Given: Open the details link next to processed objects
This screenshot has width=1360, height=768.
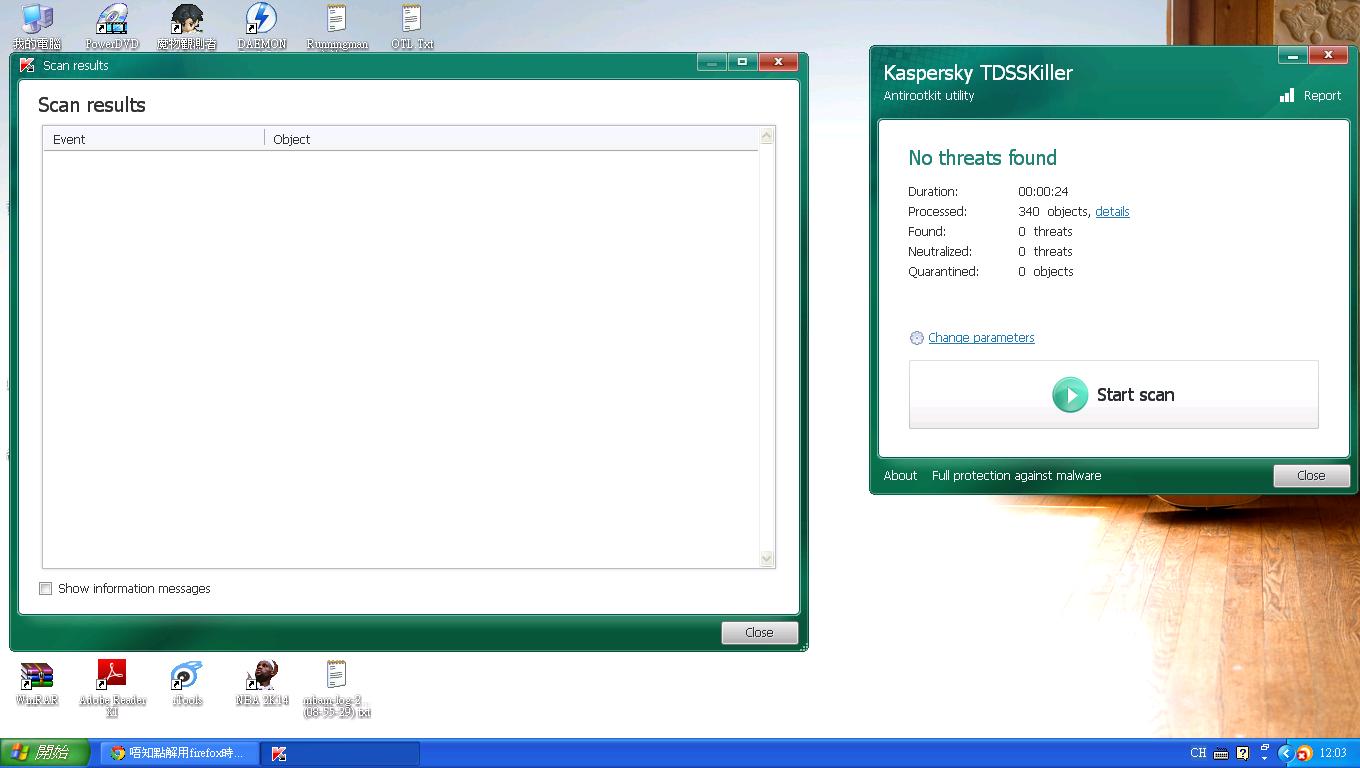Looking at the screenshot, I should tap(1112, 212).
